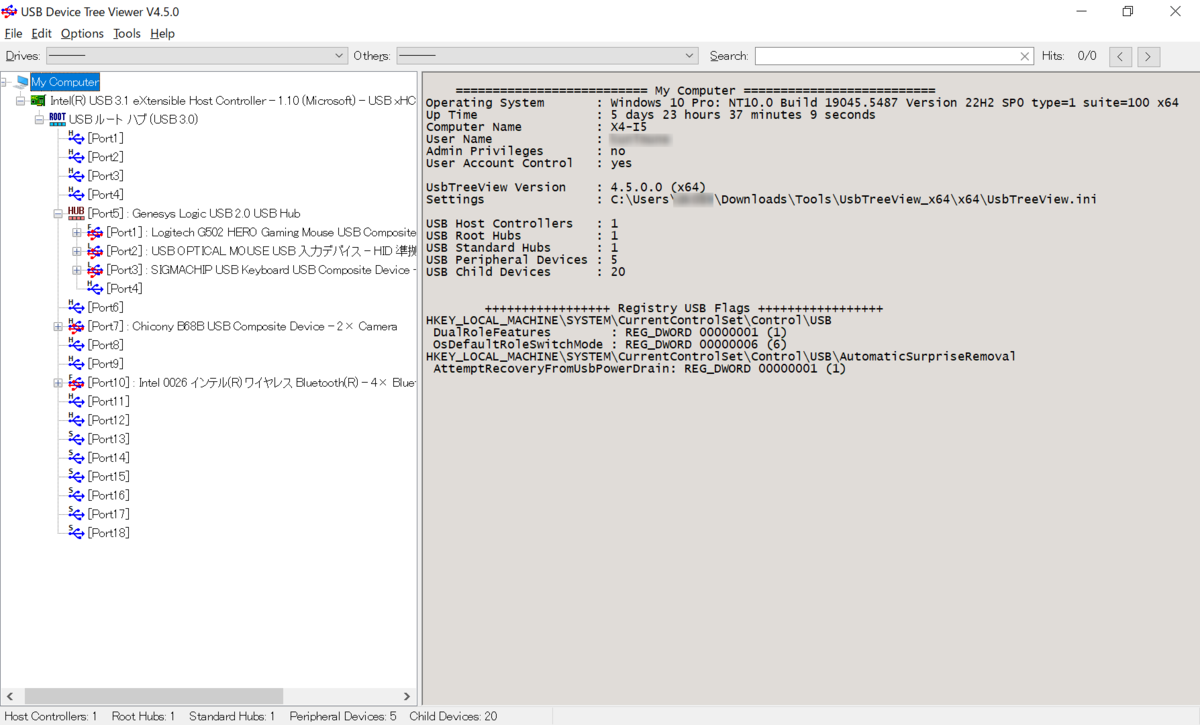Go to next search hit
Viewport: 1200px width, 725px height.
[x=1149, y=56]
